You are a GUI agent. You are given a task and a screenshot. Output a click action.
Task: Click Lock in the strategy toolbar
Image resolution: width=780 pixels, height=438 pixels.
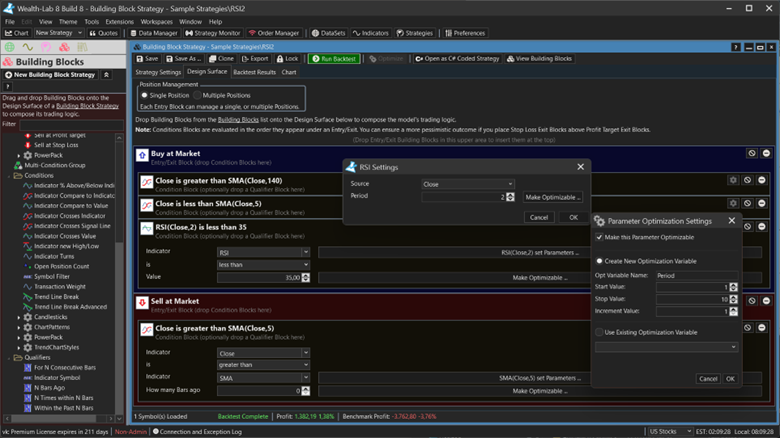coord(287,59)
